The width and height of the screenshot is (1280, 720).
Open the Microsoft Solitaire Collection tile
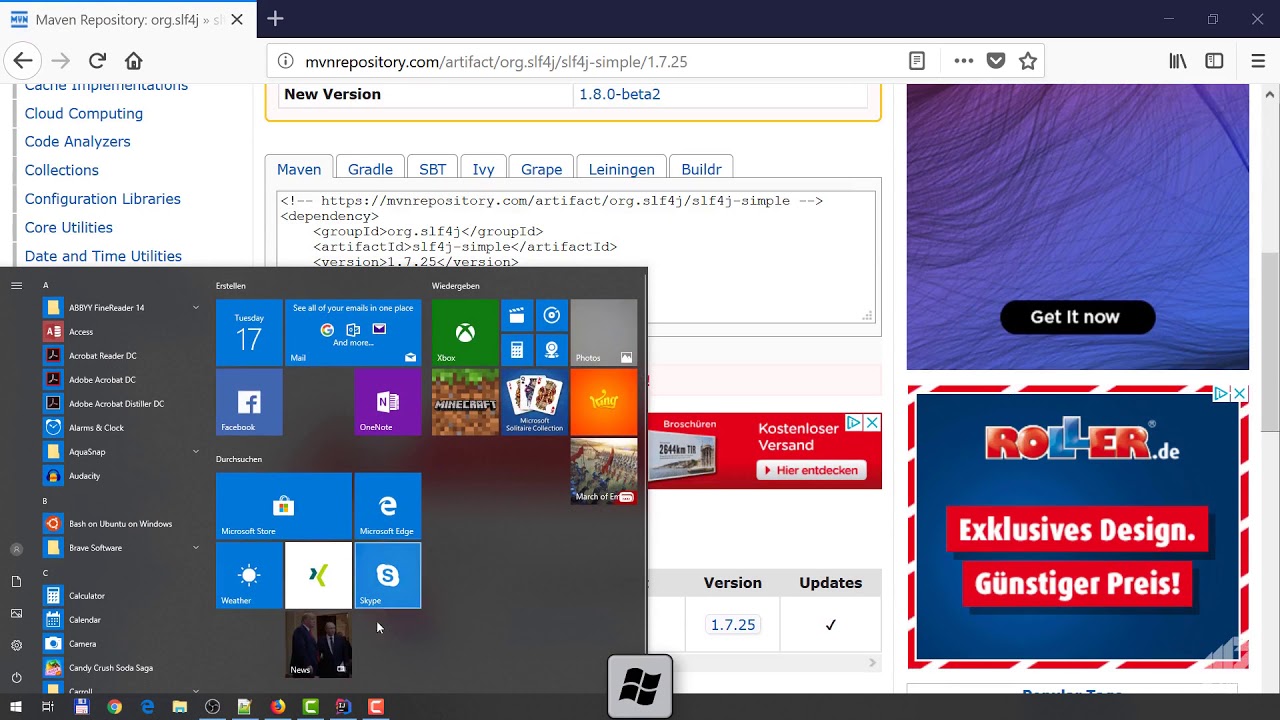(x=534, y=402)
